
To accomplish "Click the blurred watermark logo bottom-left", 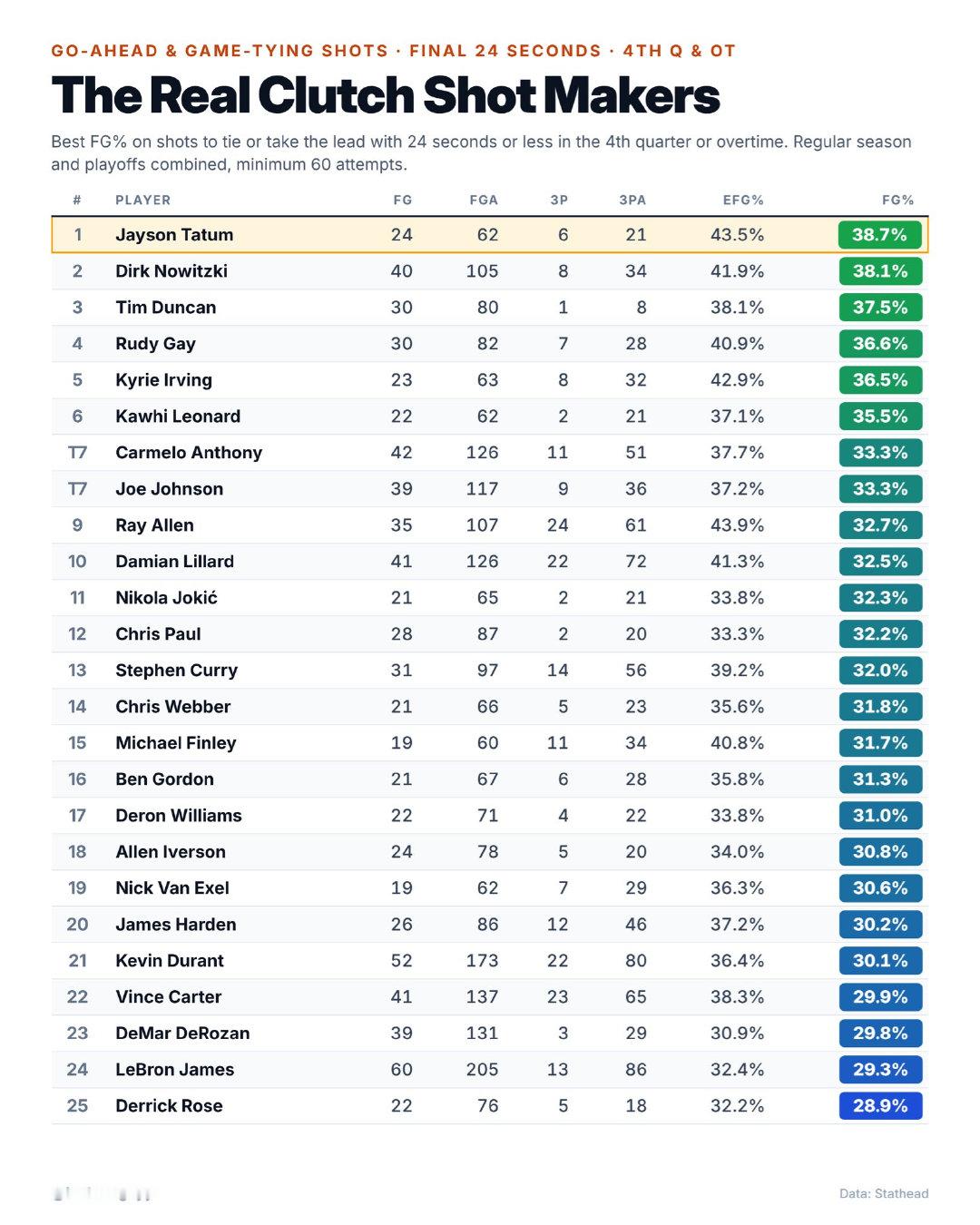I will click(102, 1194).
